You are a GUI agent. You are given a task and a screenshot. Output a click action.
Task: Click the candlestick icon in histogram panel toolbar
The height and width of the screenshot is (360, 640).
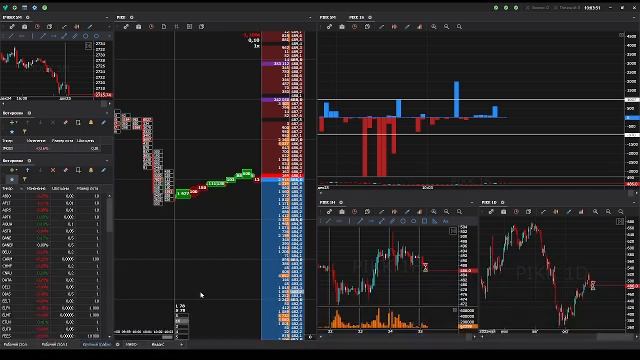point(394,27)
